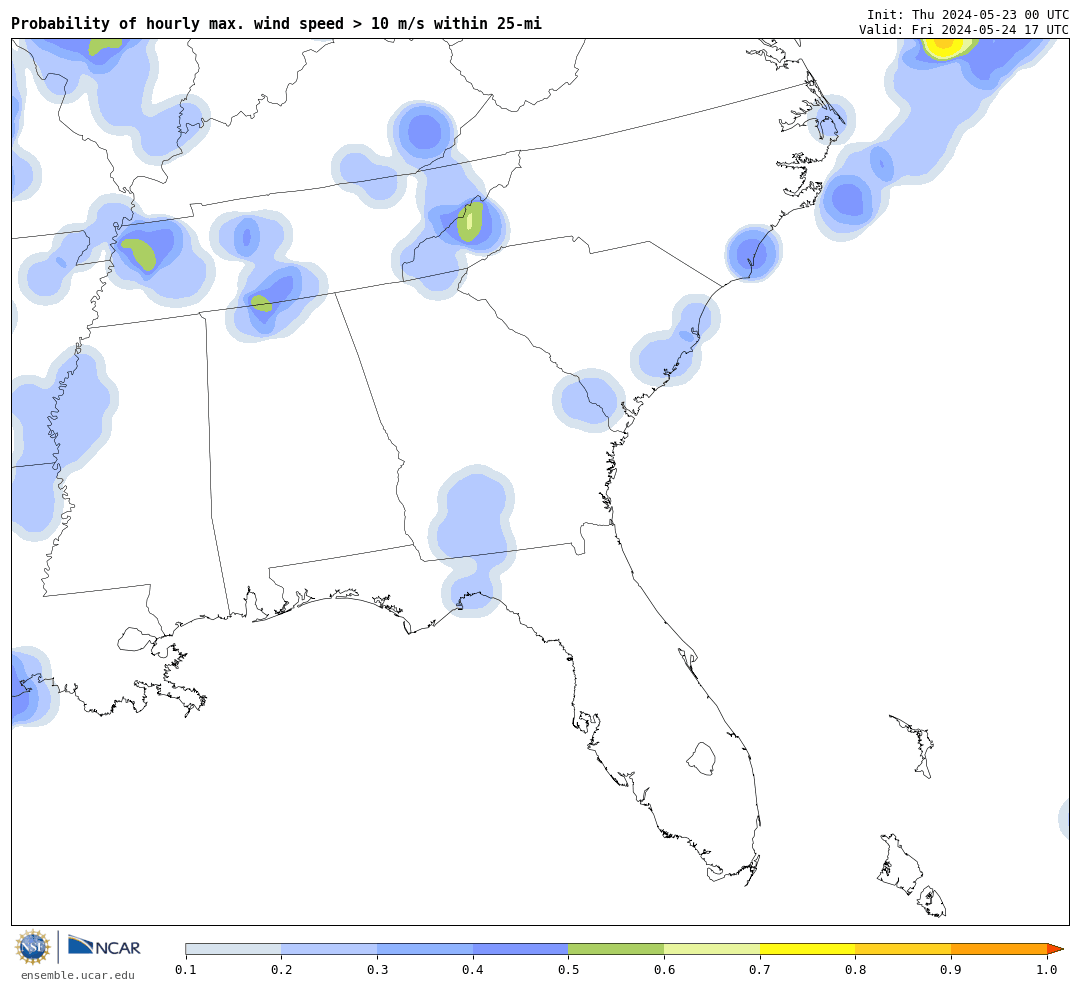Click the 0.1–0.2 light gray-blue colorbar segment

[x=233, y=949]
